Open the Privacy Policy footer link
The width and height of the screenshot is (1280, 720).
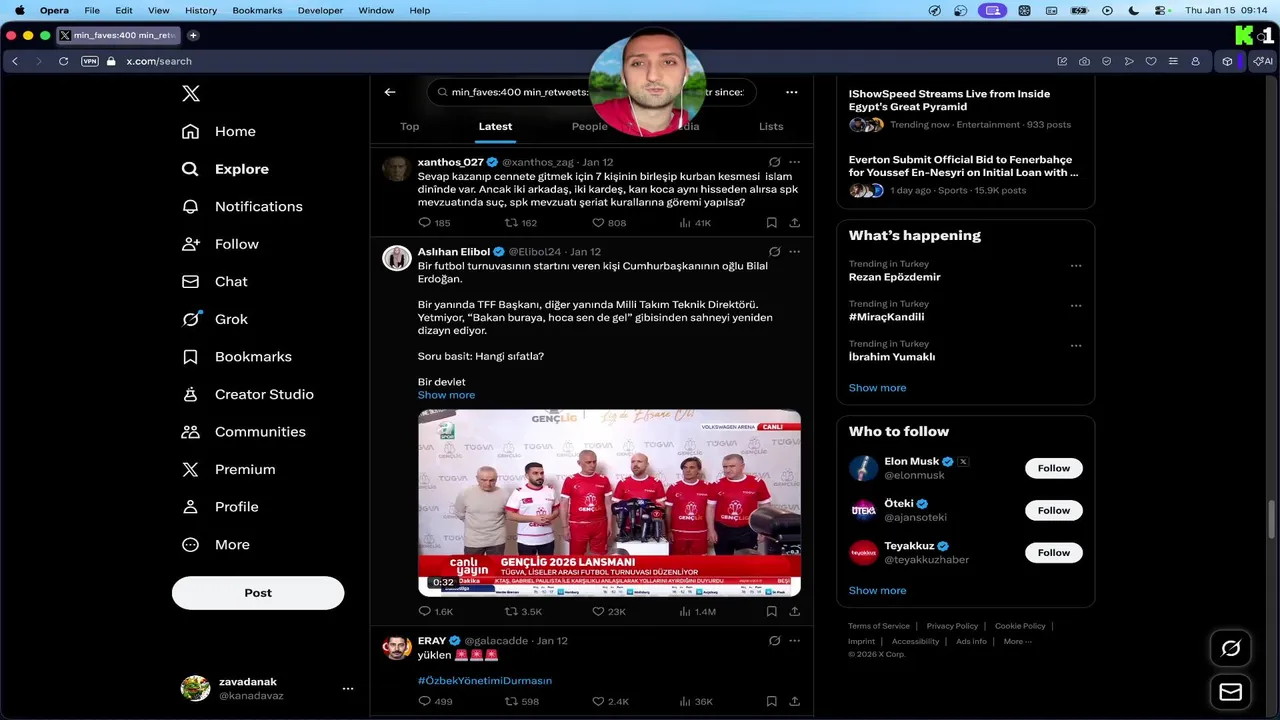tap(952, 626)
